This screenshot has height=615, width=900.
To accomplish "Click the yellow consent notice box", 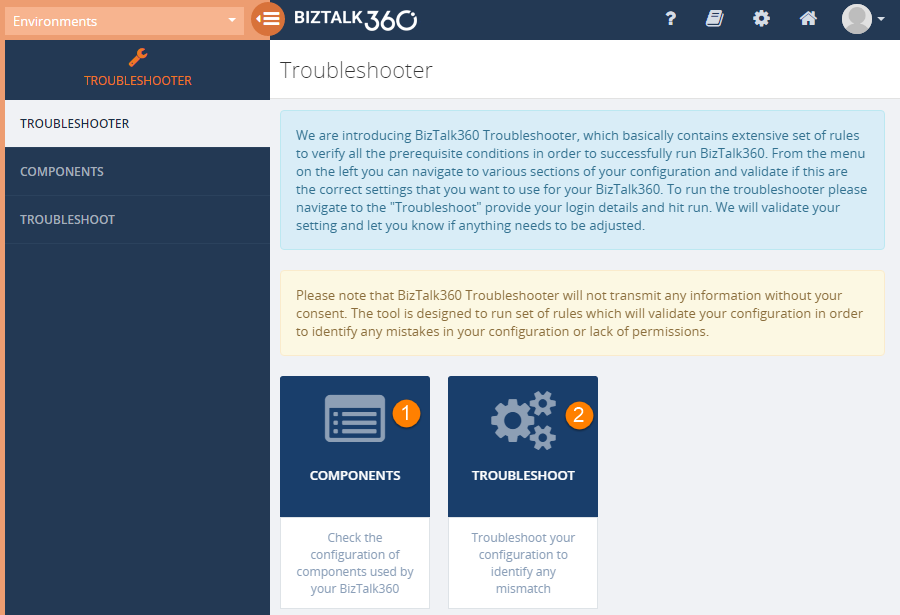I will tap(582, 313).
